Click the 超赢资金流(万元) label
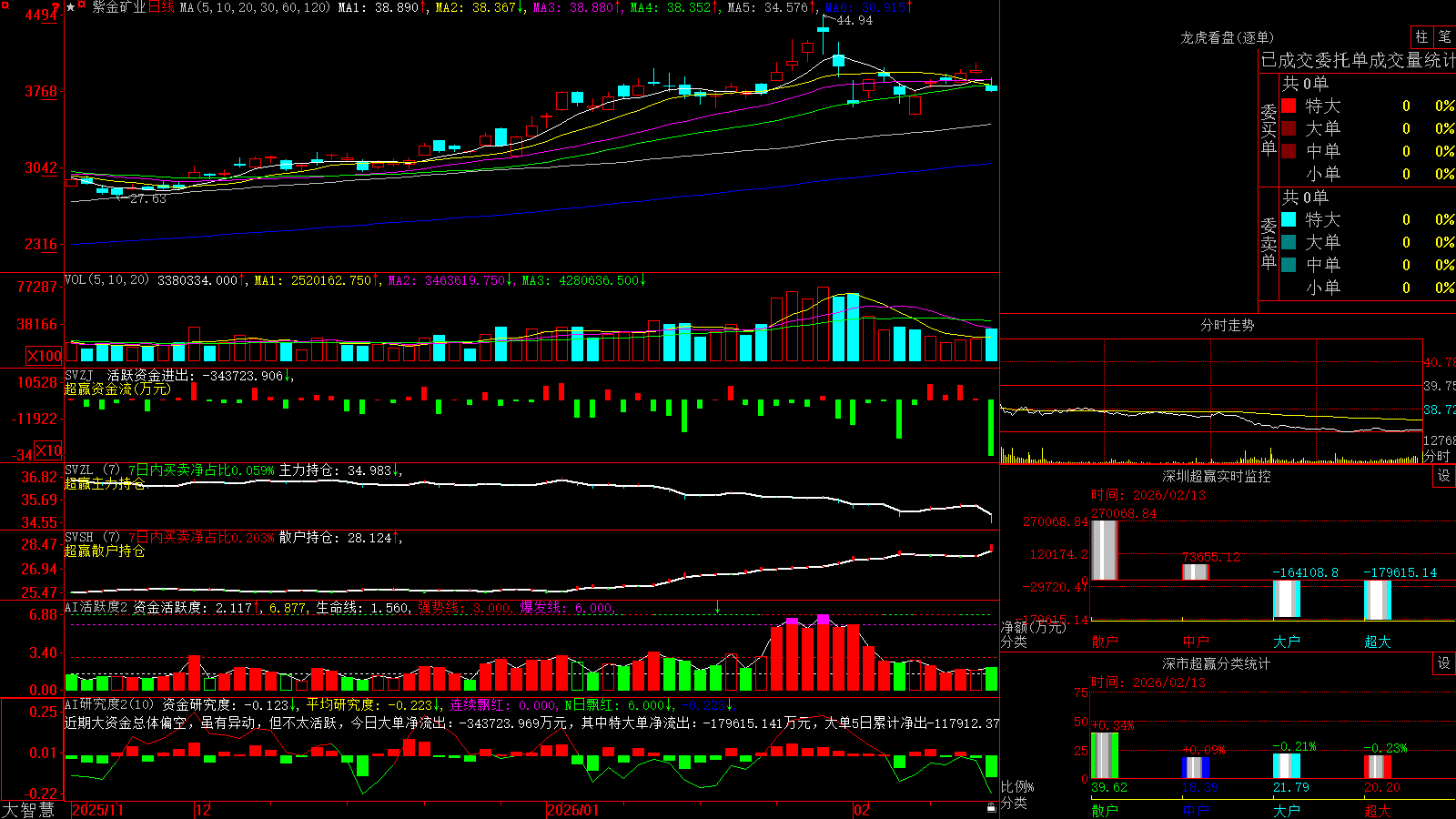Screen dimensions: 1456x819 coord(117,389)
